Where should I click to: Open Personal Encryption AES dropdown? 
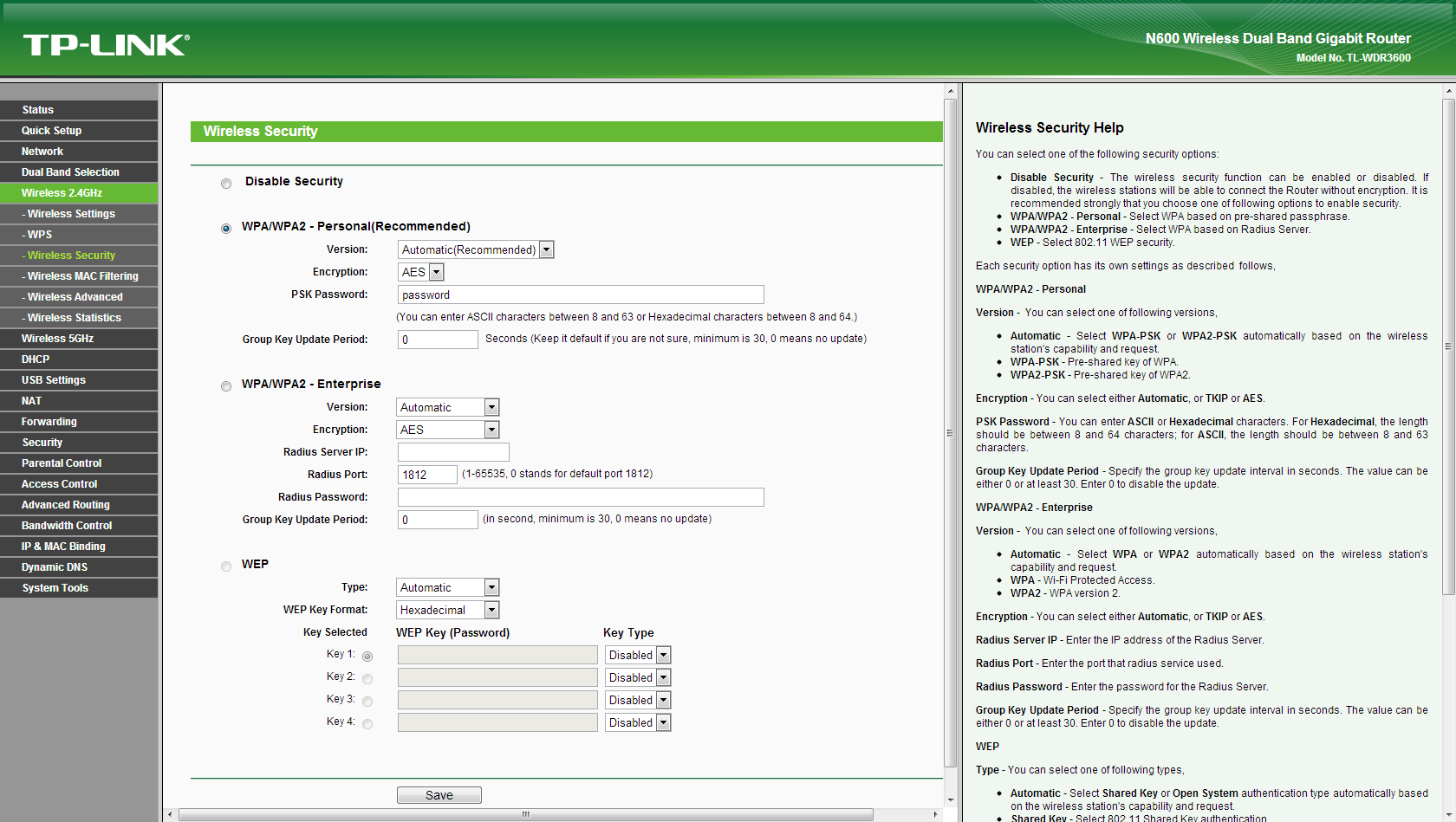tap(421, 272)
